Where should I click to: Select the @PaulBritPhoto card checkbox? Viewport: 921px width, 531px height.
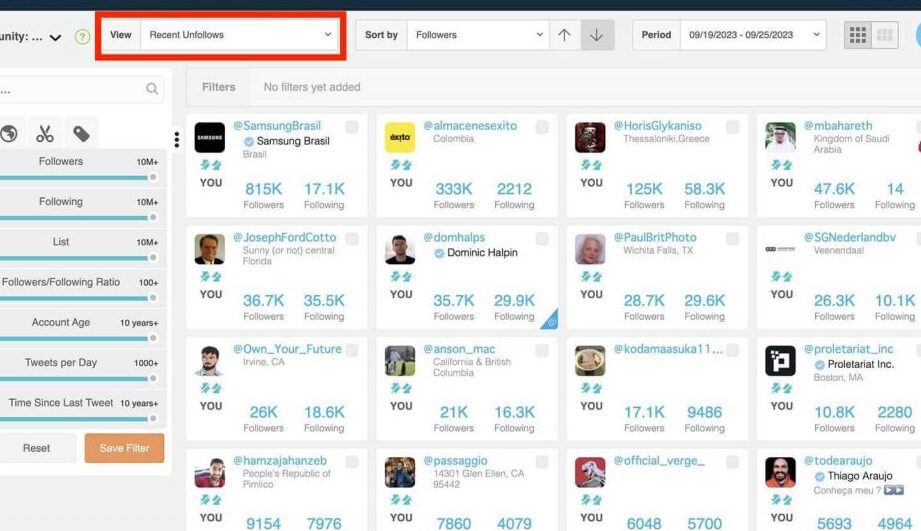coord(732,238)
